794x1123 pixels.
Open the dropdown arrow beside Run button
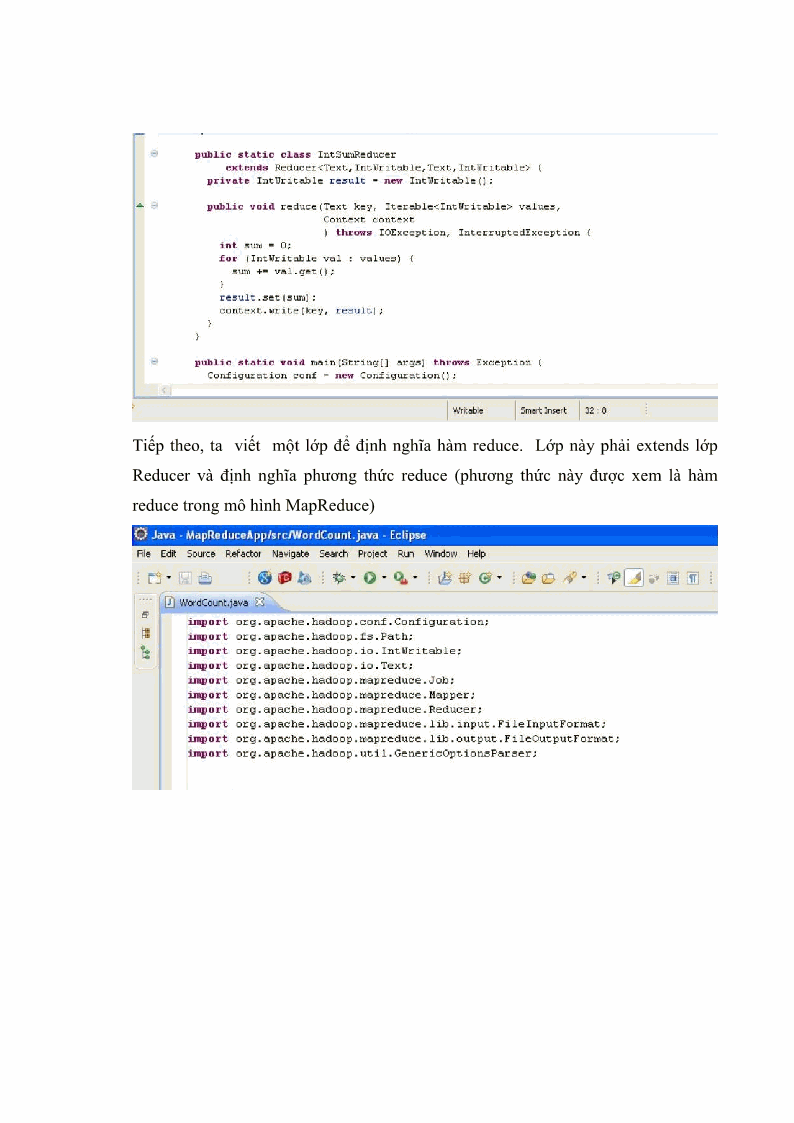383,578
